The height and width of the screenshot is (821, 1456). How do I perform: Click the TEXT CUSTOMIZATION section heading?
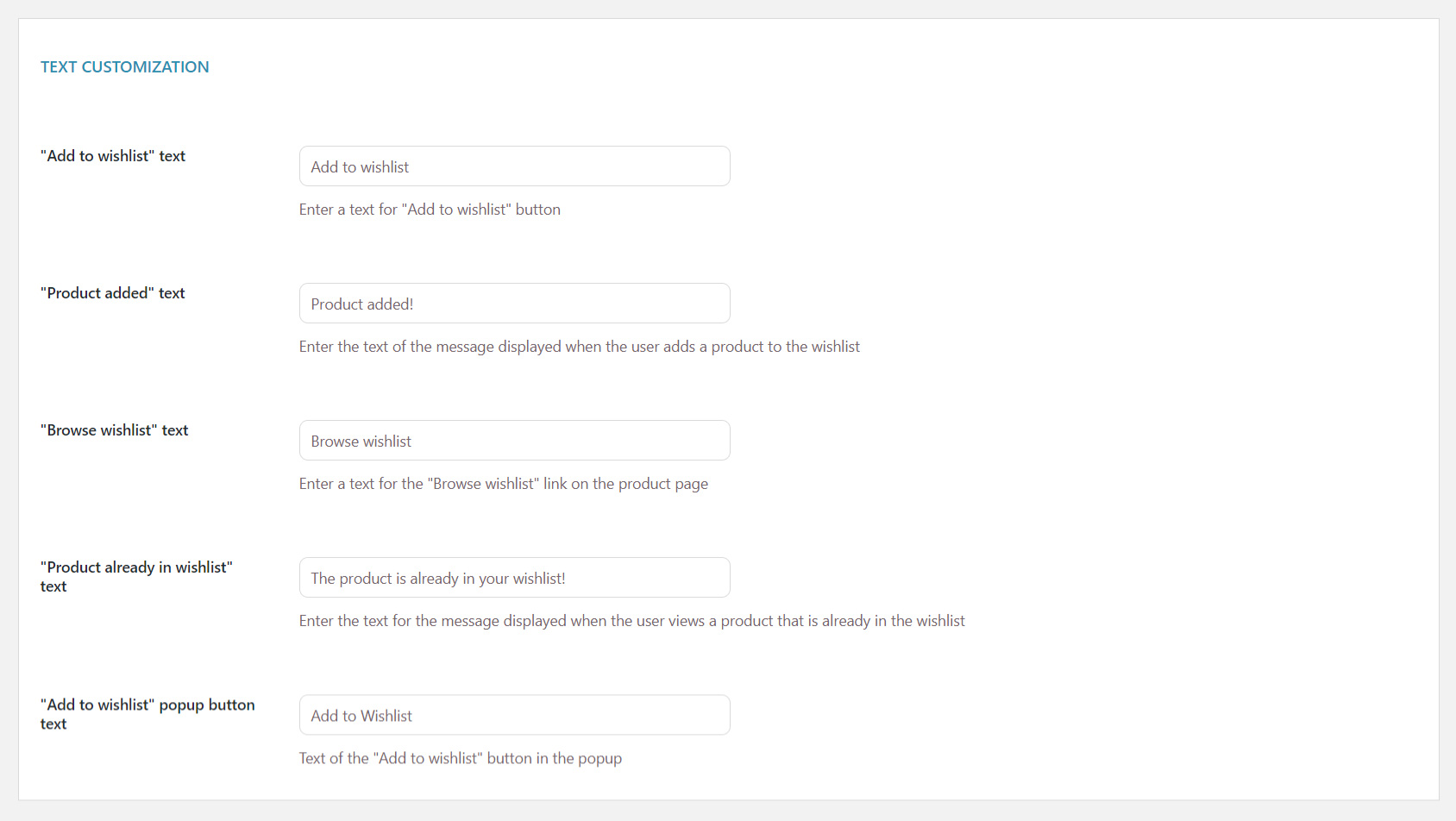pos(125,66)
